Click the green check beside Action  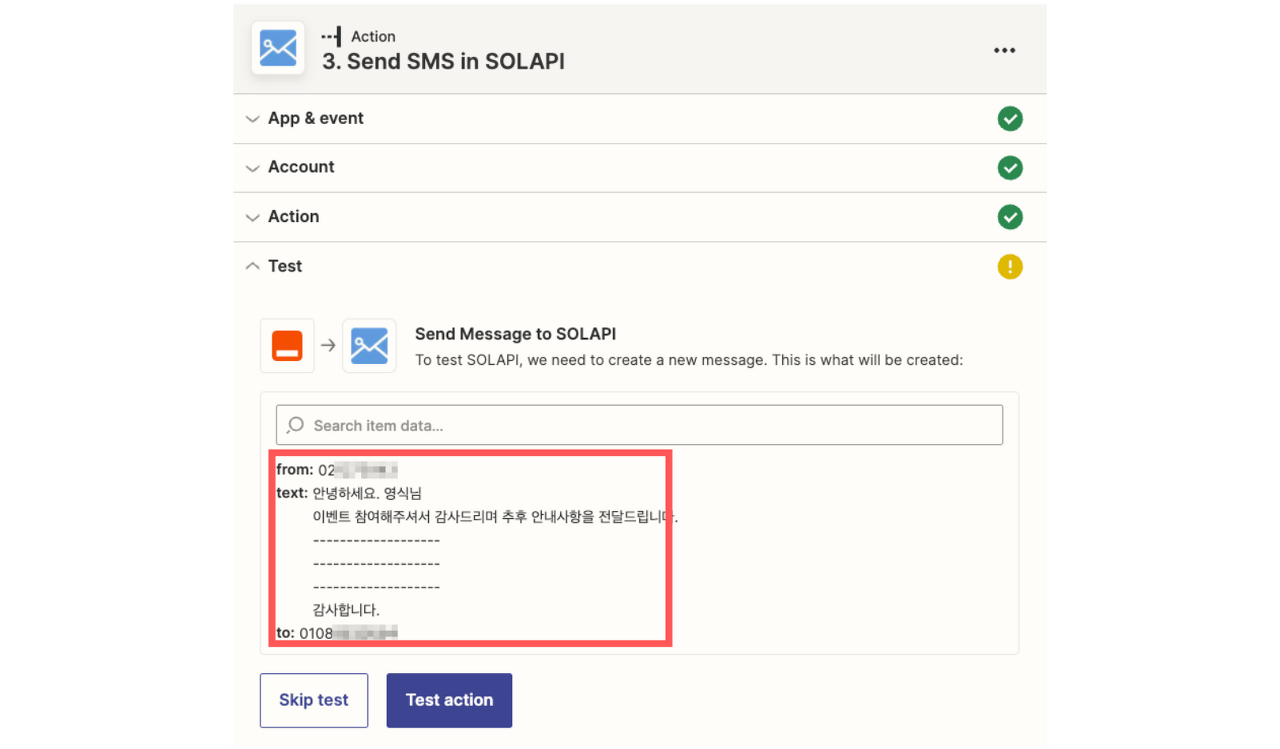[1010, 217]
